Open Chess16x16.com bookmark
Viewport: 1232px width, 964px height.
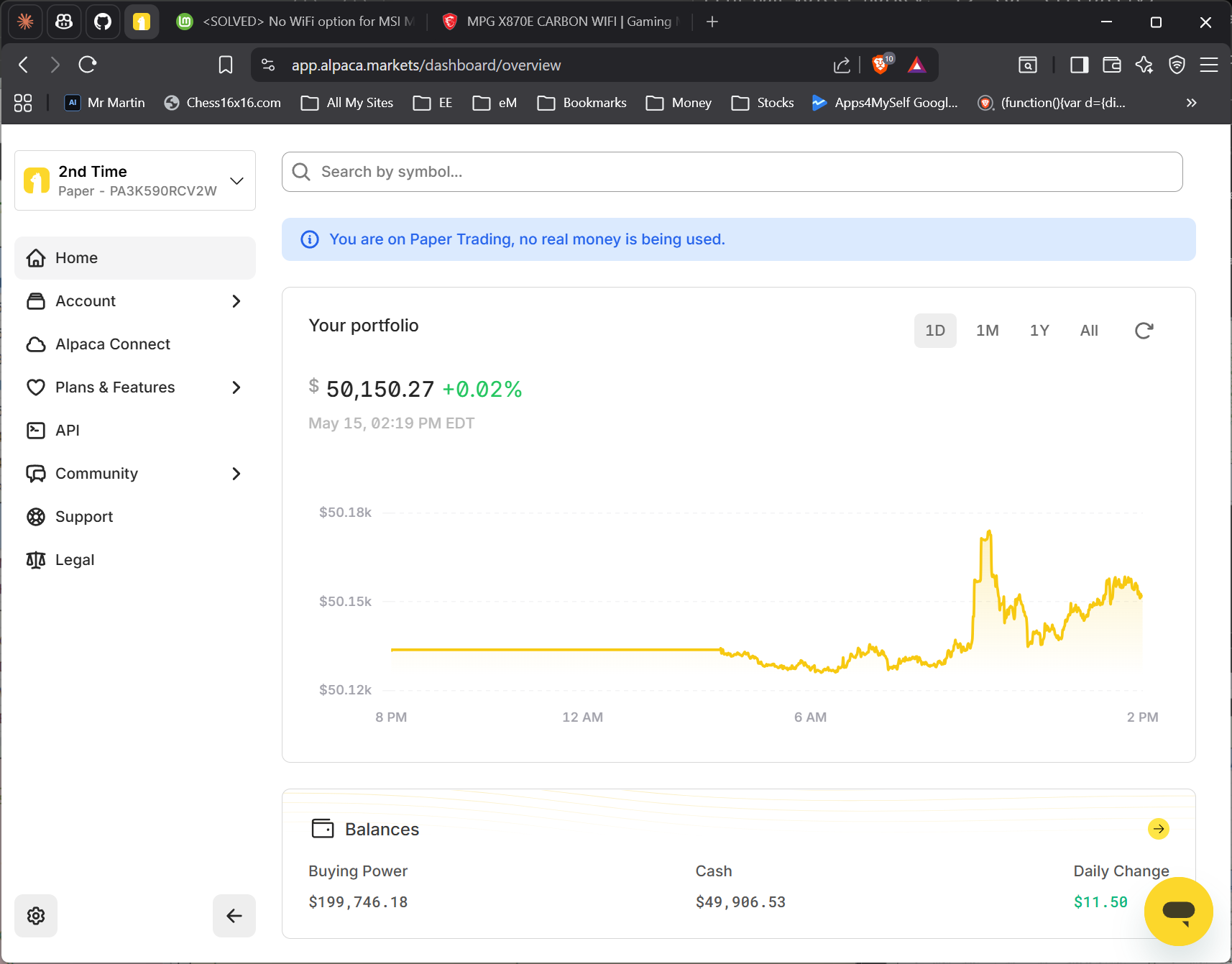[222, 103]
